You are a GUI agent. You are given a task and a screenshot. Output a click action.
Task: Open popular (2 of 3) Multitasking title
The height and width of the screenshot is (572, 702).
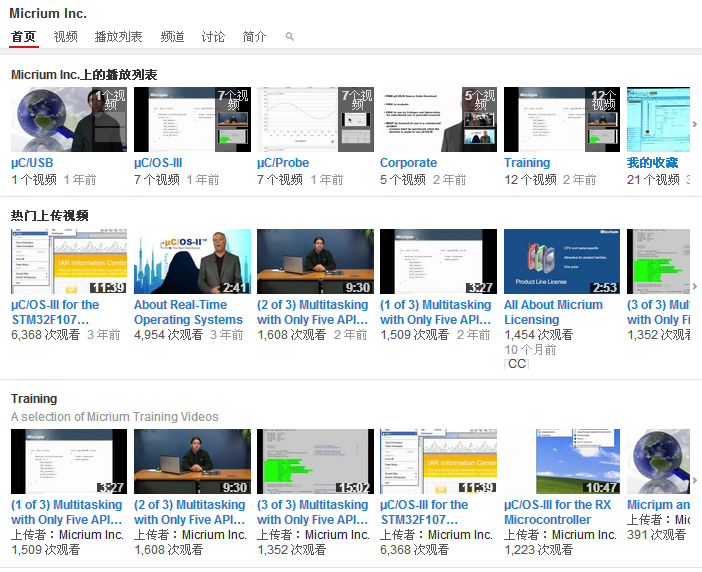pyautogui.click(x=312, y=312)
